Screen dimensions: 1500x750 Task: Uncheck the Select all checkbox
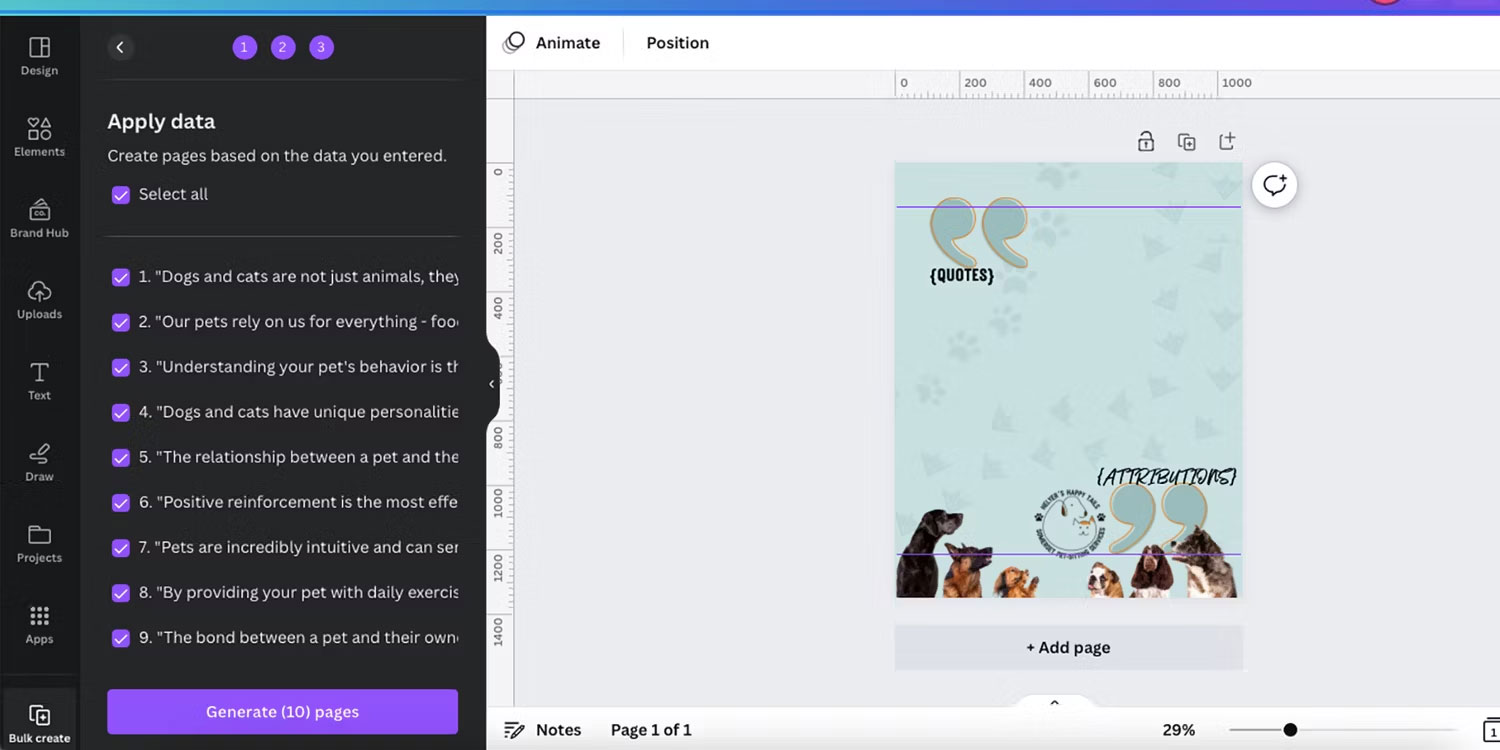(121, 194)
